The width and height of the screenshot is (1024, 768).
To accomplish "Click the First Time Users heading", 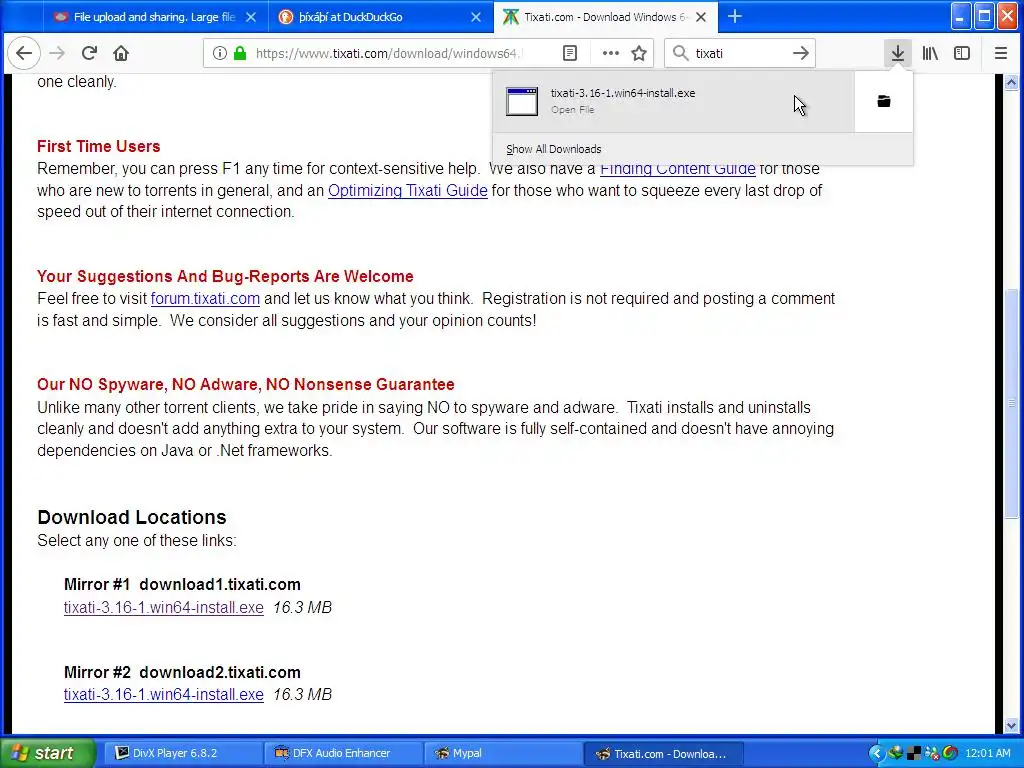I will [99, 146].
